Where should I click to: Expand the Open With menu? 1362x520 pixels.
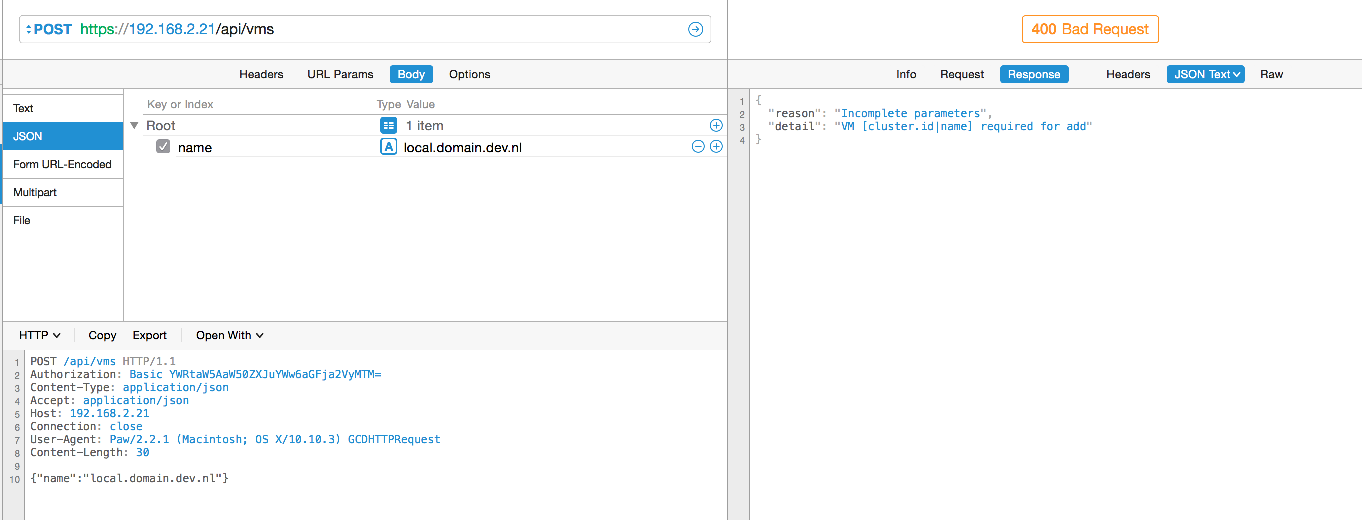click(229, 335)
